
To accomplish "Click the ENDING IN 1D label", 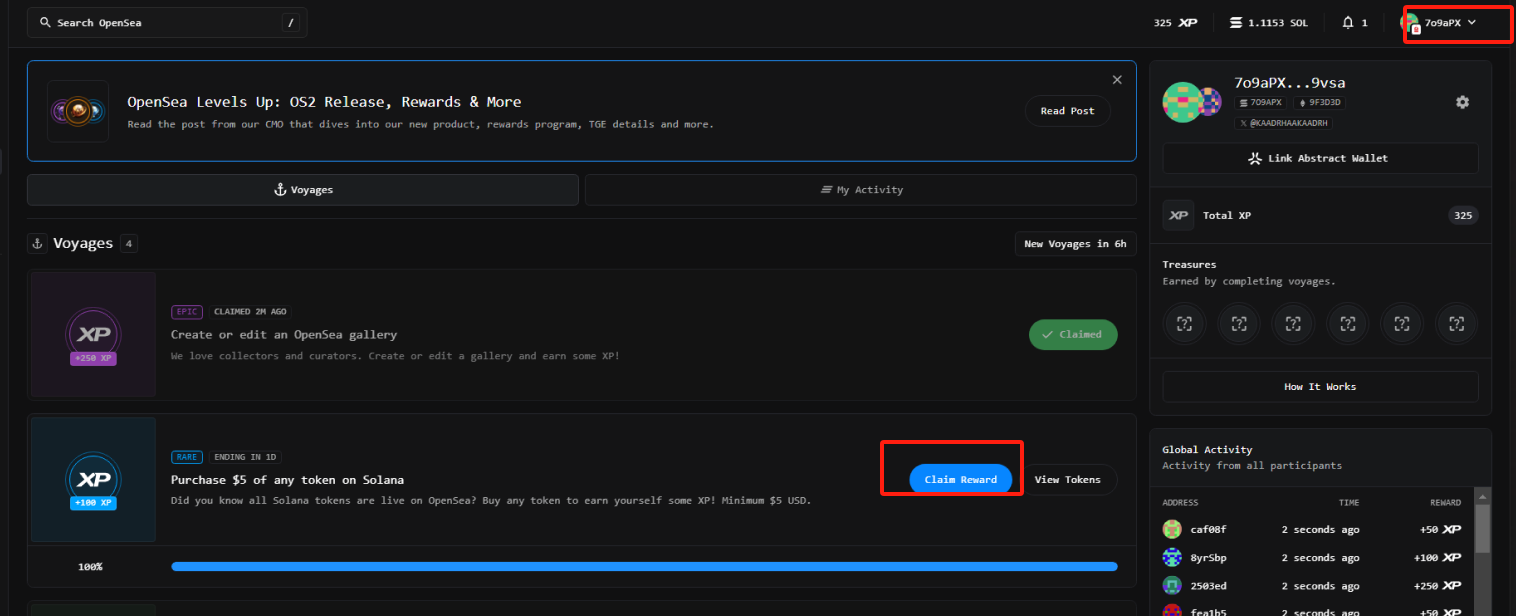I will click(x=245, y=457).
